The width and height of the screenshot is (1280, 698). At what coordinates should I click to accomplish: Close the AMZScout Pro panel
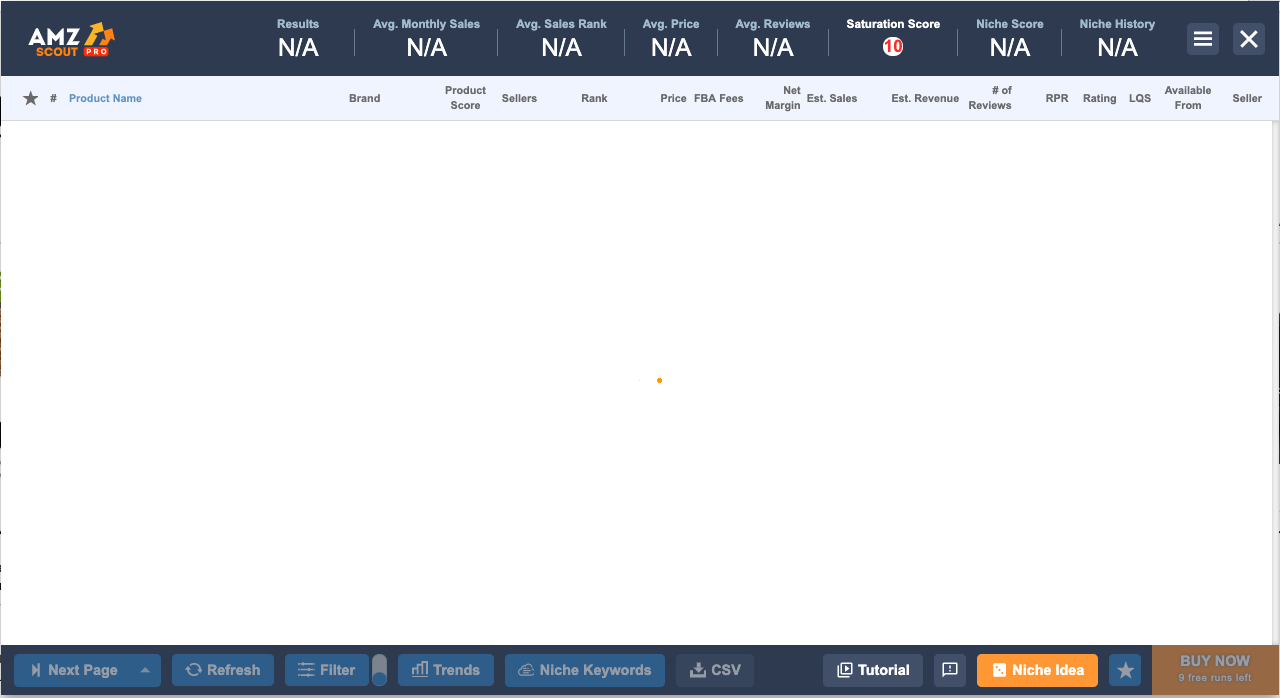(1249, 39)
